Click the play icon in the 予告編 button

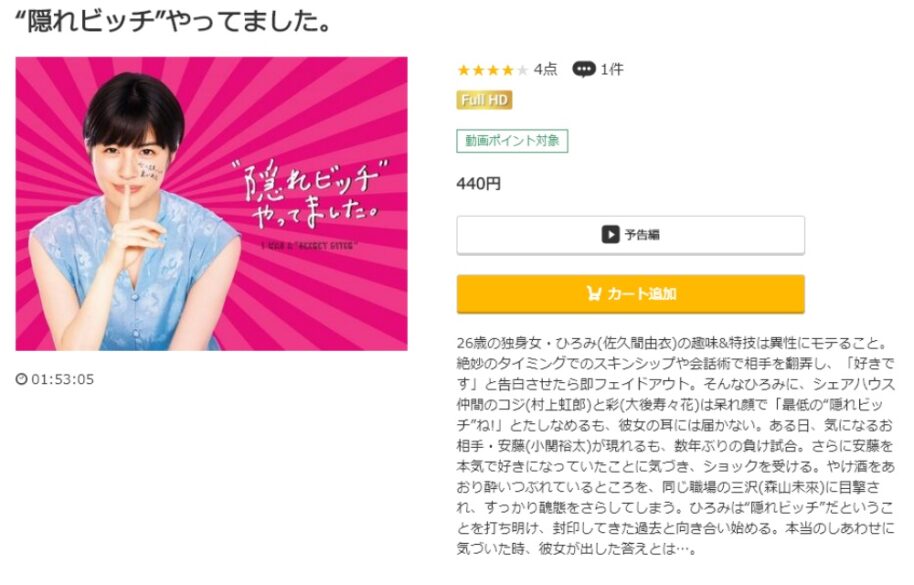tap(610, 235)
